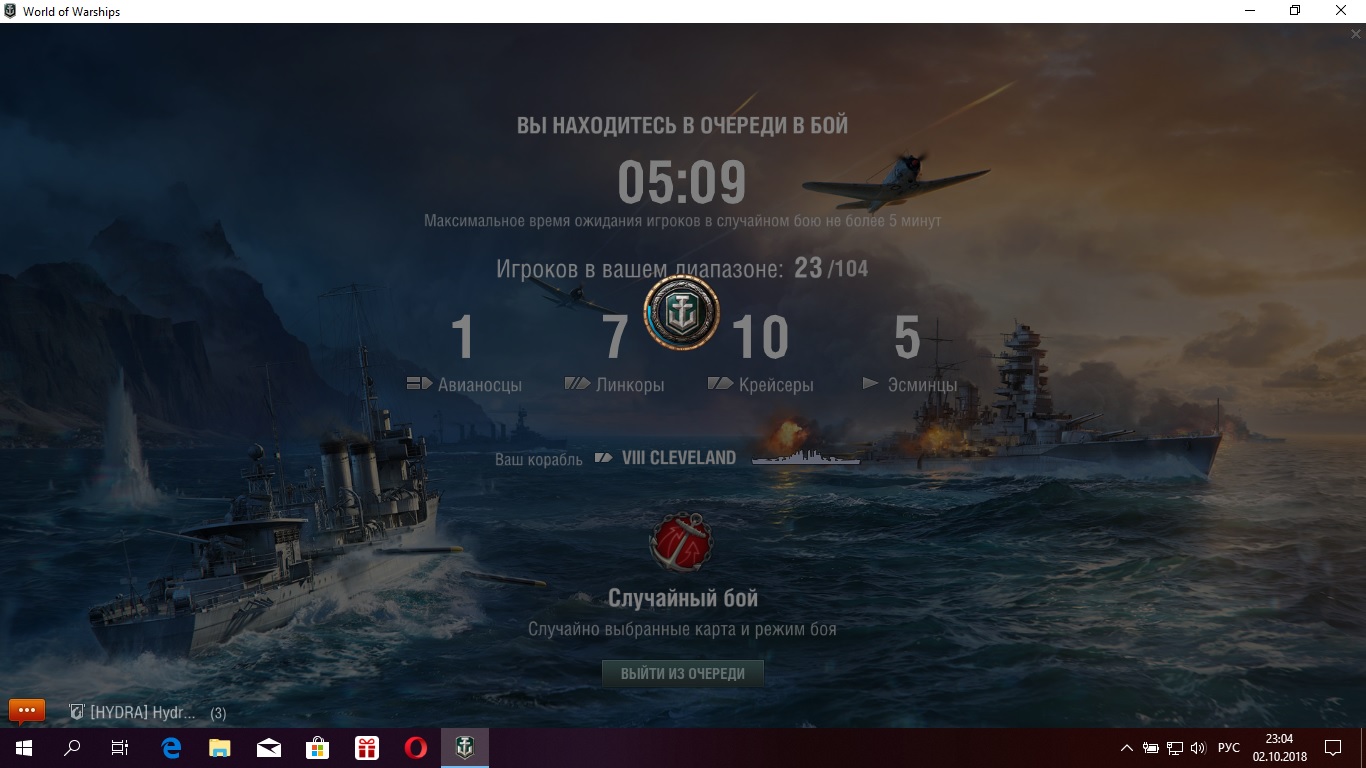The height and width of the screenshot is (768, 1366).
Task: Open the clock showing 23:04 02.10.2018
Action: pyautogui.click(x=1279, y=747)
